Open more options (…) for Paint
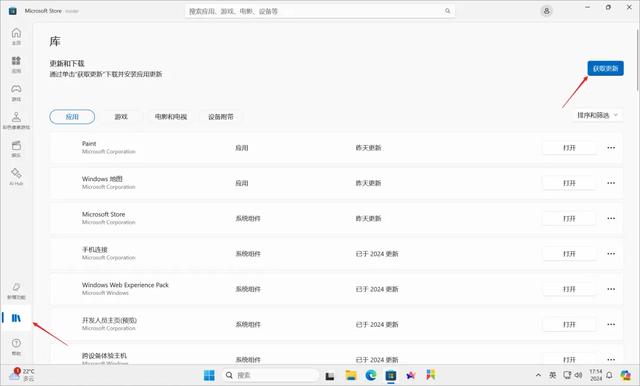 coord(611,148)
